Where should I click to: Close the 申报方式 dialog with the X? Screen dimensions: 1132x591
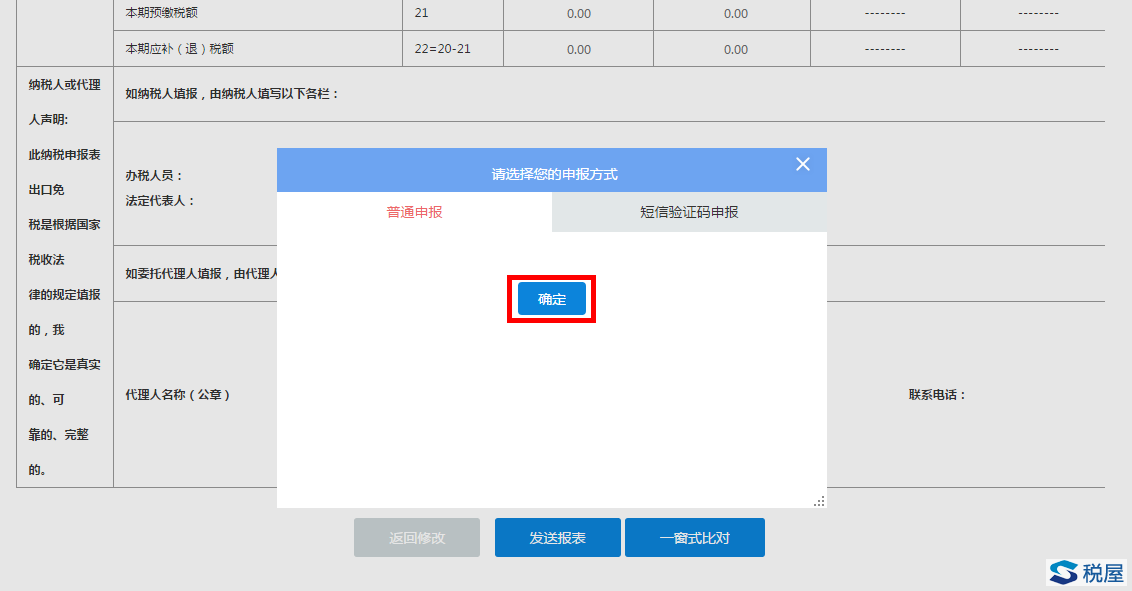tap(802, 164)
